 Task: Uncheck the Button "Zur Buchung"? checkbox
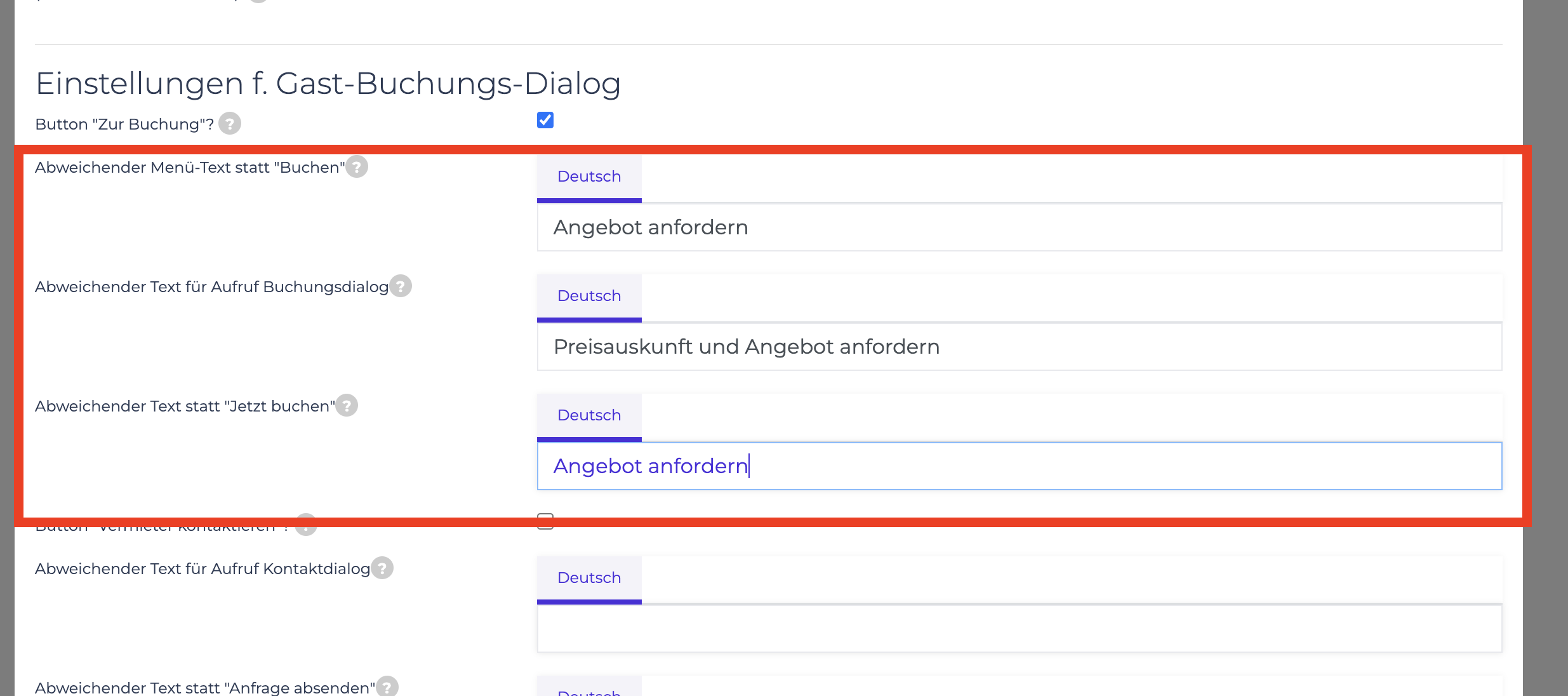click(x=545, y=120)
